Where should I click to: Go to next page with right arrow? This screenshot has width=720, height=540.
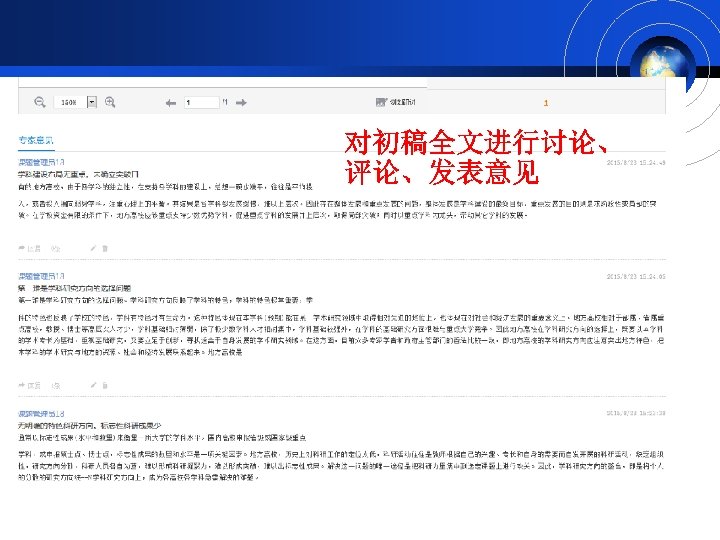[241, 102]
